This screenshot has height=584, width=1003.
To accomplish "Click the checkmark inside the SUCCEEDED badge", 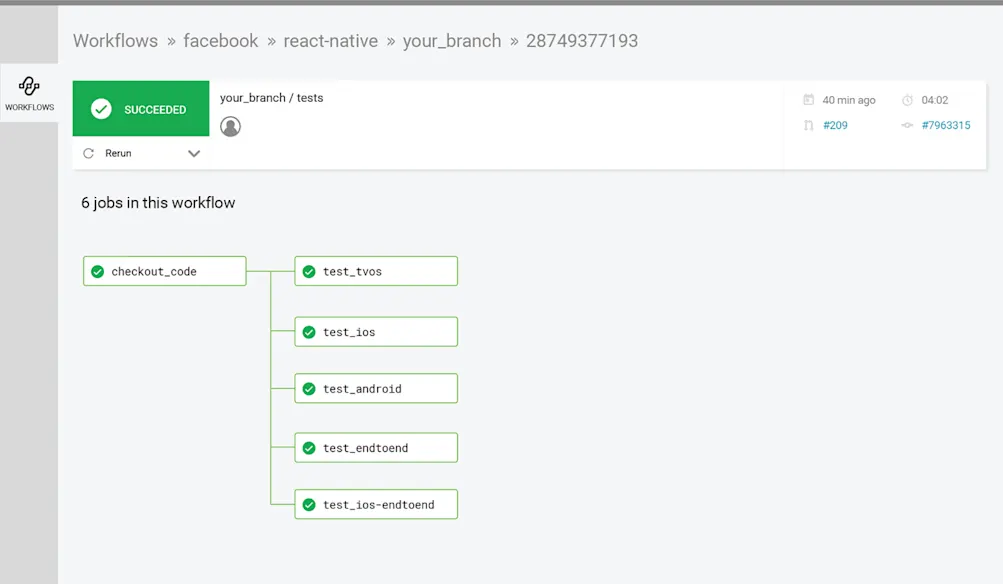I will click(x=100, y=108).
